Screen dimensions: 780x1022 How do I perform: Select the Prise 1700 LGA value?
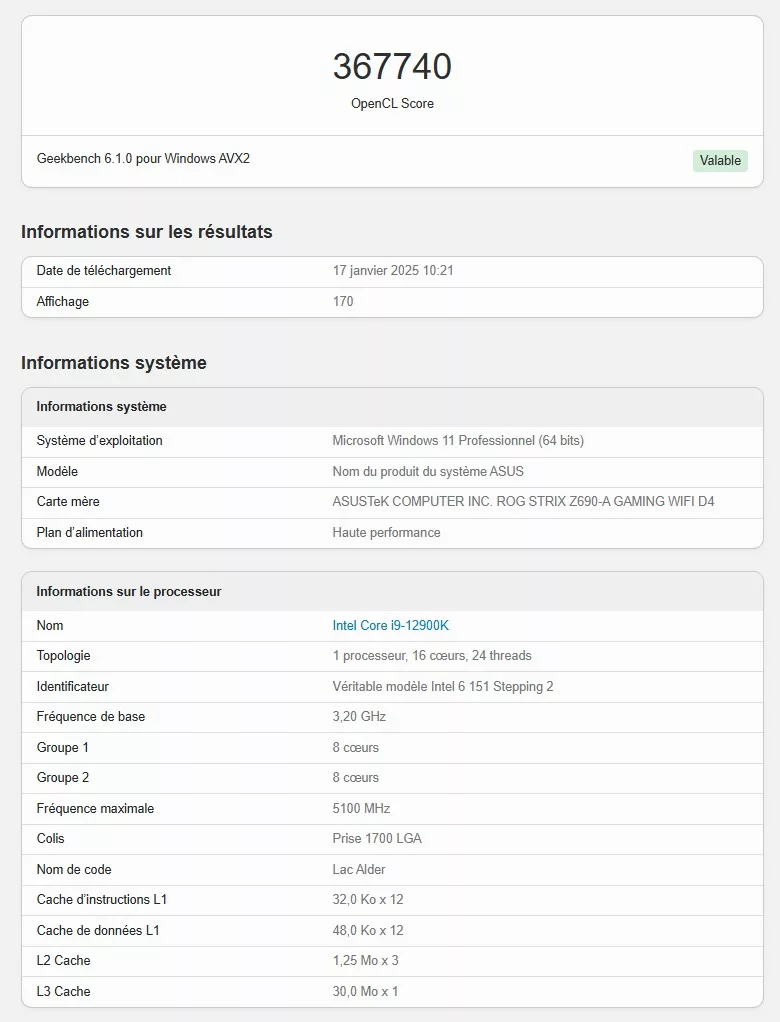pyautogui.click(x=377, y=838)
